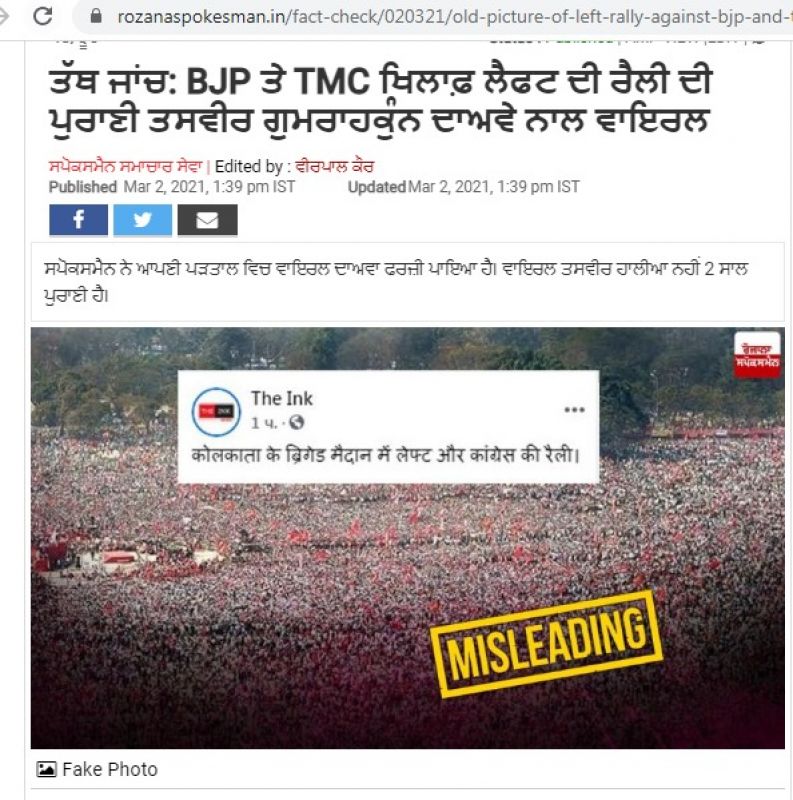Click the Fake Photo caption
The height and width of the screenshot is (800, 793).
coord(110,769)
